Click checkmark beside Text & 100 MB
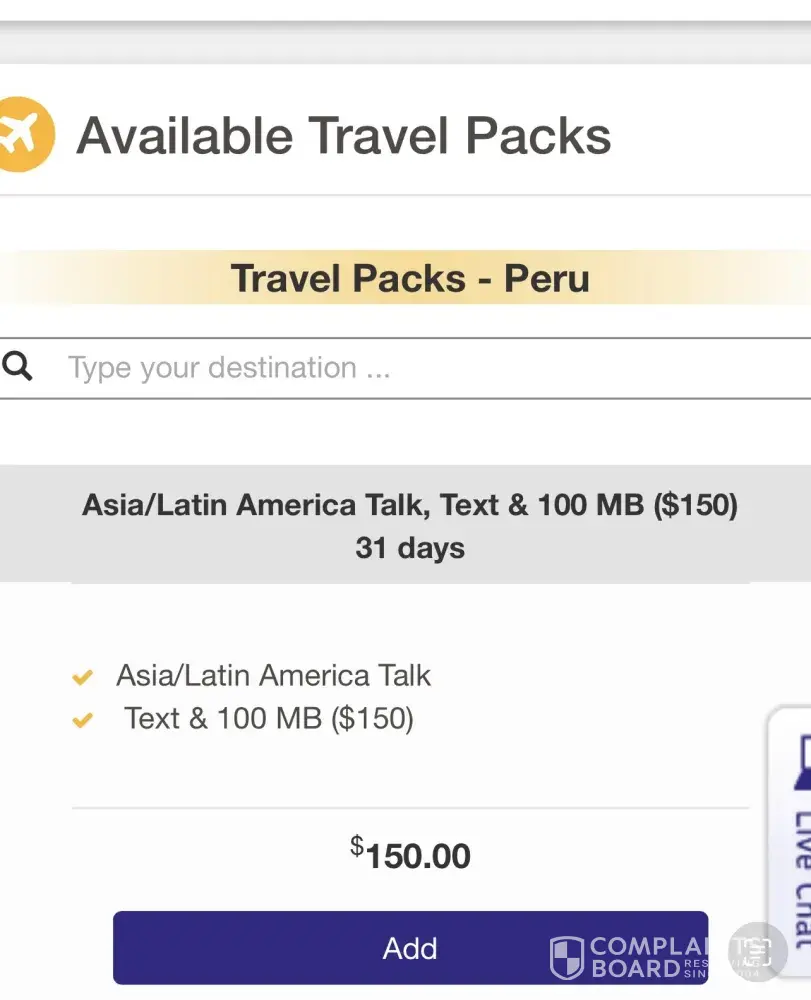811x1000 pixels. pos(83,720)
